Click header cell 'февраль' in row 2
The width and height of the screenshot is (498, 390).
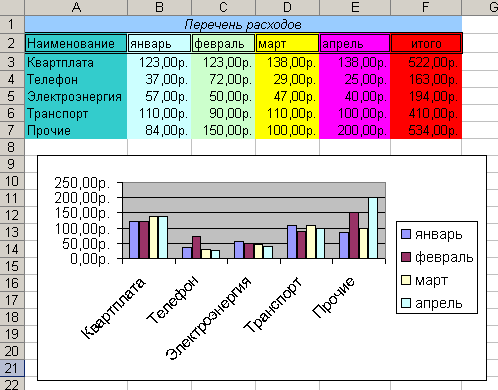point(223,43)
